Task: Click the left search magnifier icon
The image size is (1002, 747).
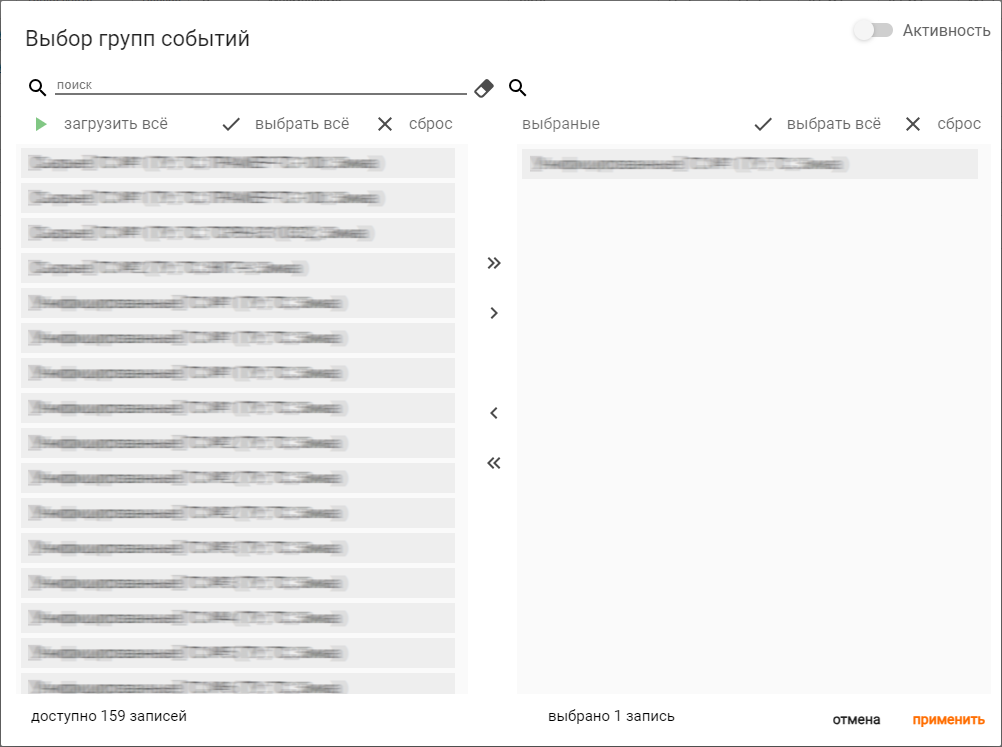Action: [x=38, y=88]
